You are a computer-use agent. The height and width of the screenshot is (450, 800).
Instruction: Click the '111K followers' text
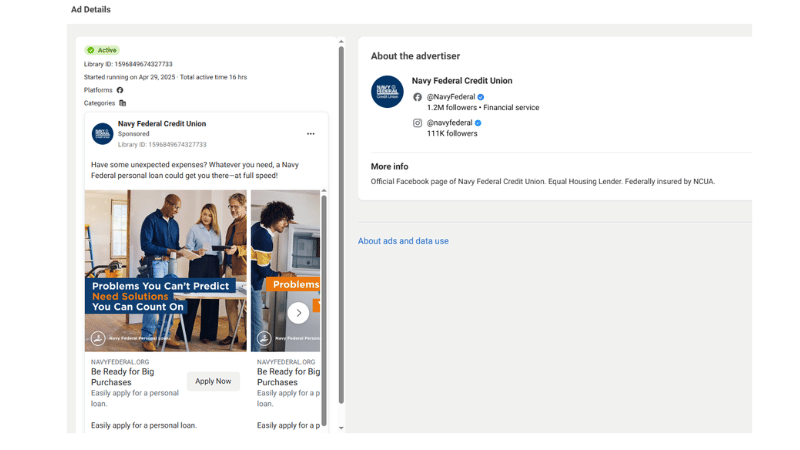pyautogui.click(x=452, y=134)
